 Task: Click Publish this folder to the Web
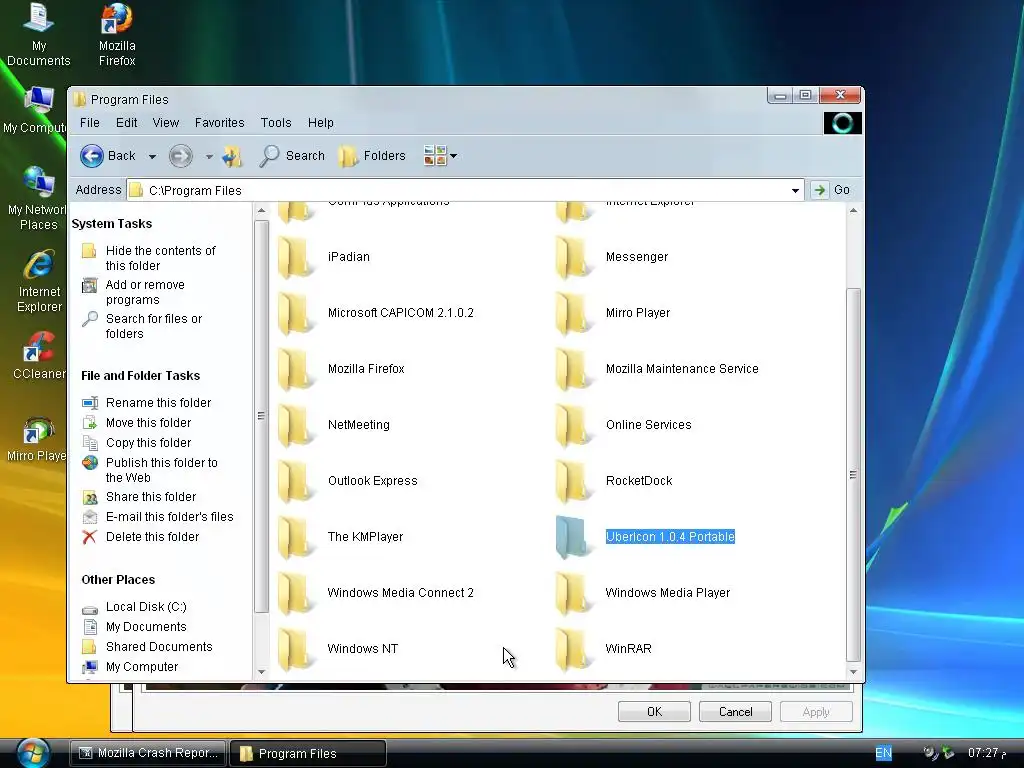161,470
